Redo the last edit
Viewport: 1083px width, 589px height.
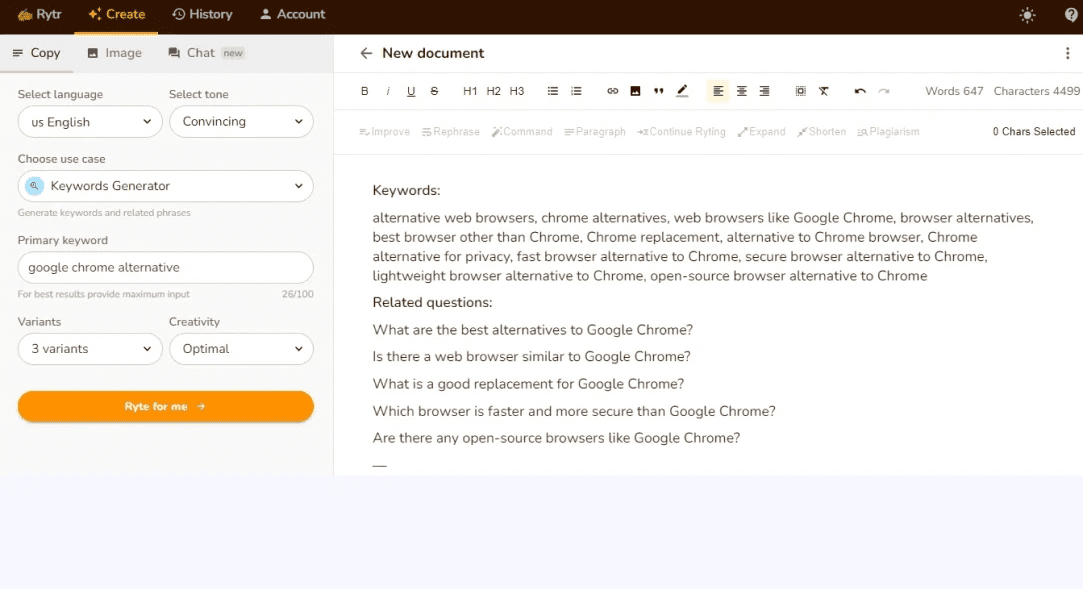click(x=883, y=91)
